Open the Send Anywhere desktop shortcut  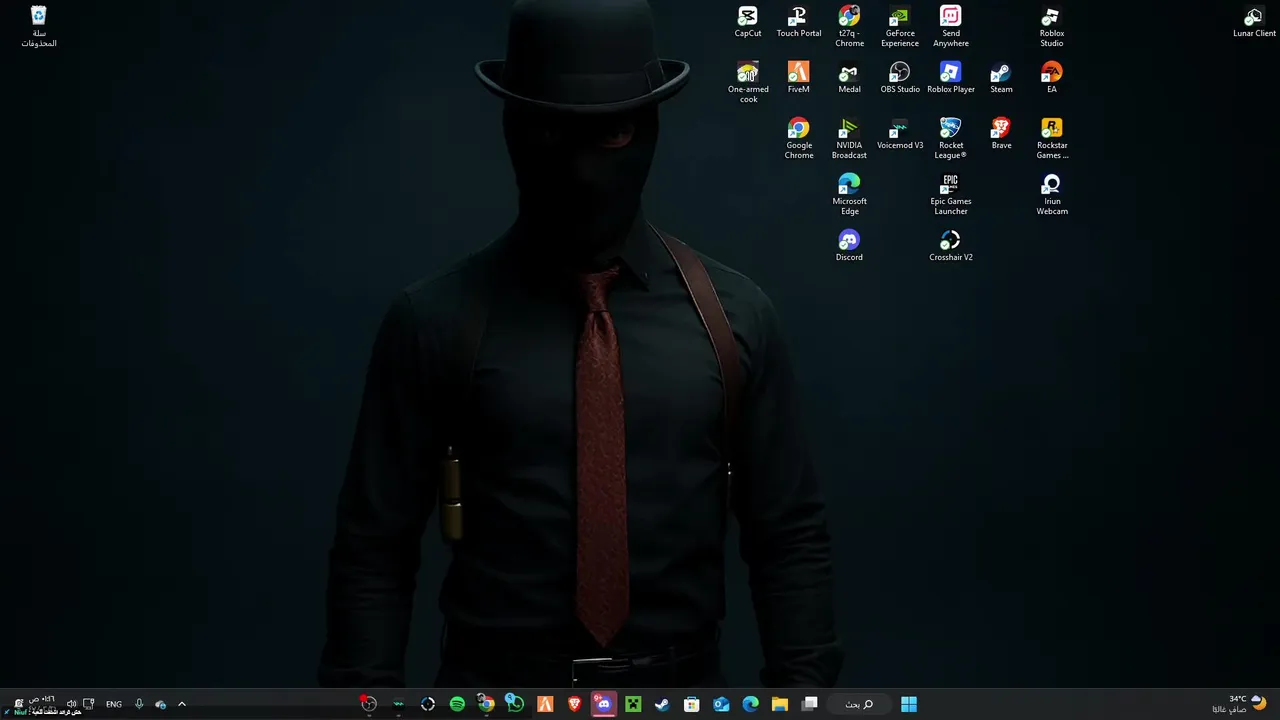950,27
